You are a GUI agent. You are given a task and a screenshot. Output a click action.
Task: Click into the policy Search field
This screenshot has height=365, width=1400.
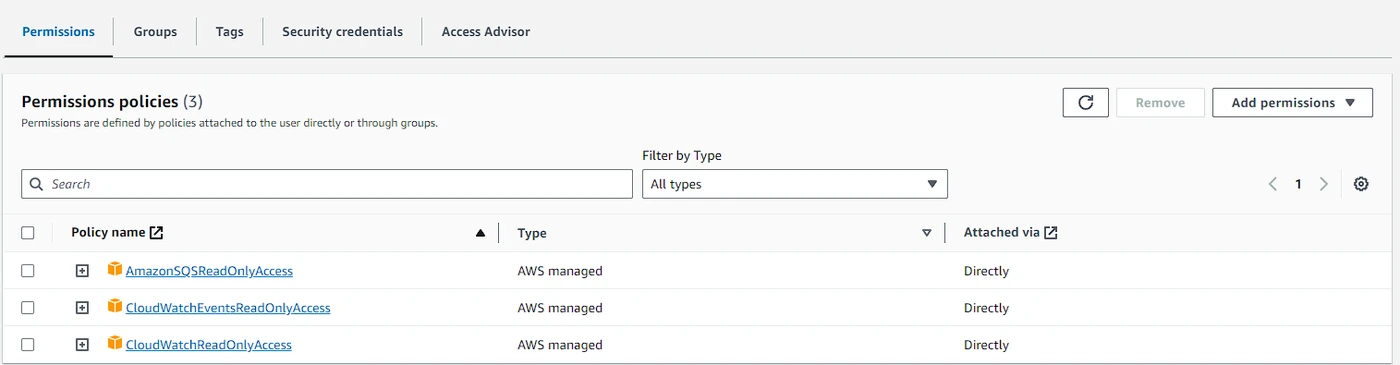327,184
